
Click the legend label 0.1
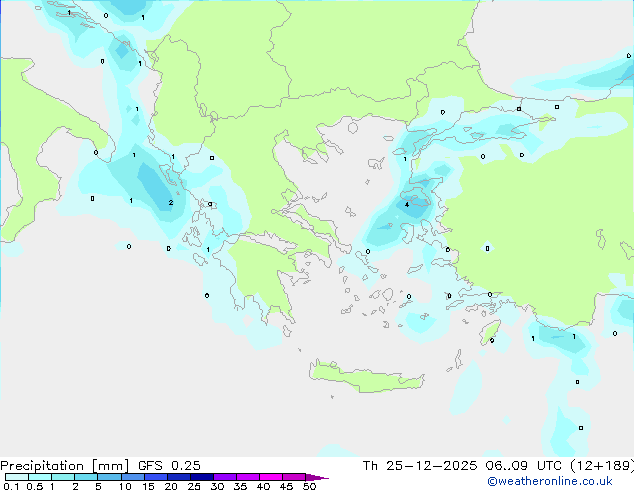(x=11, y=486)
